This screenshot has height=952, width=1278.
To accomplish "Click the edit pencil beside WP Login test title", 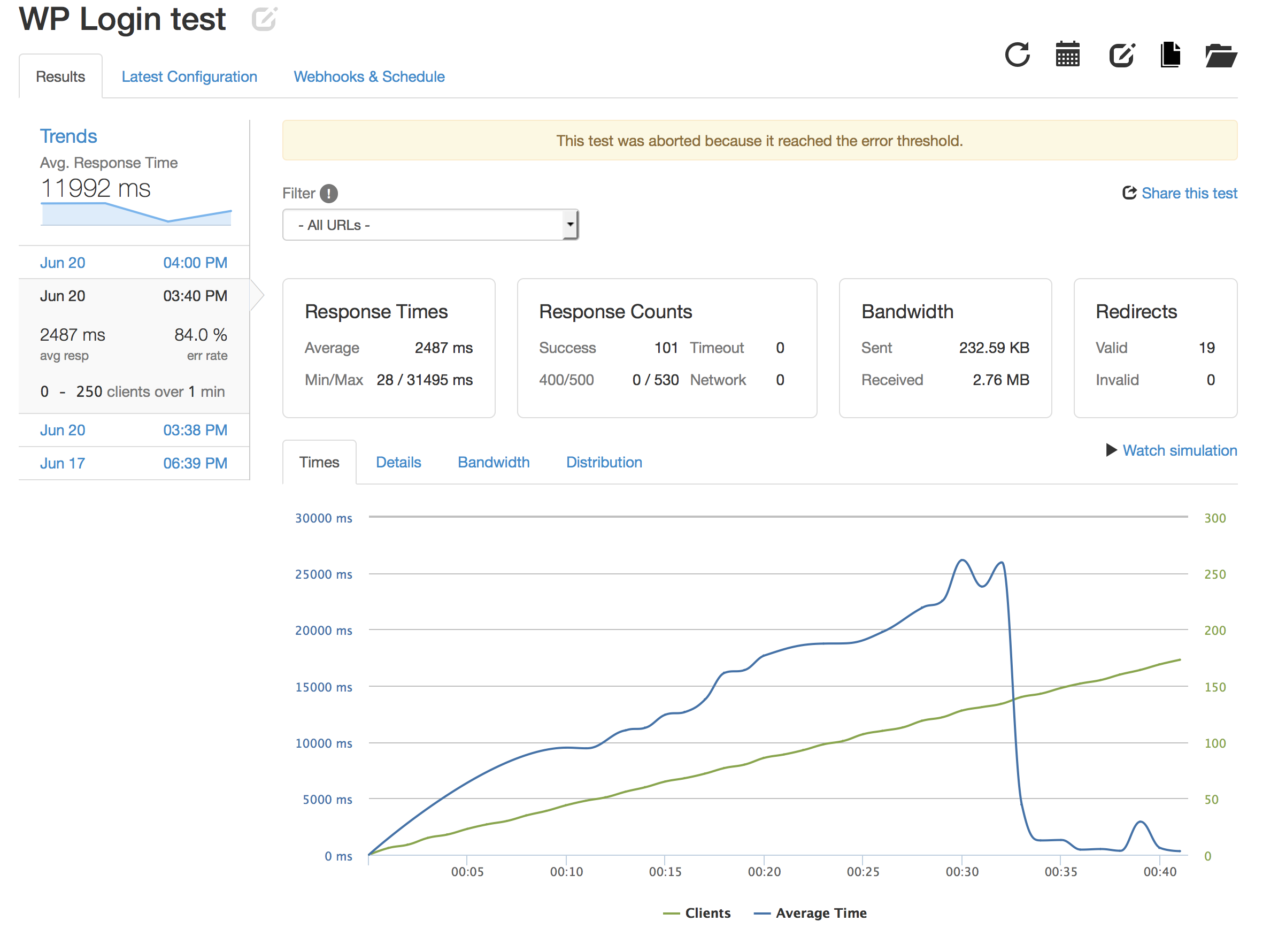I will tap(265, 19).
